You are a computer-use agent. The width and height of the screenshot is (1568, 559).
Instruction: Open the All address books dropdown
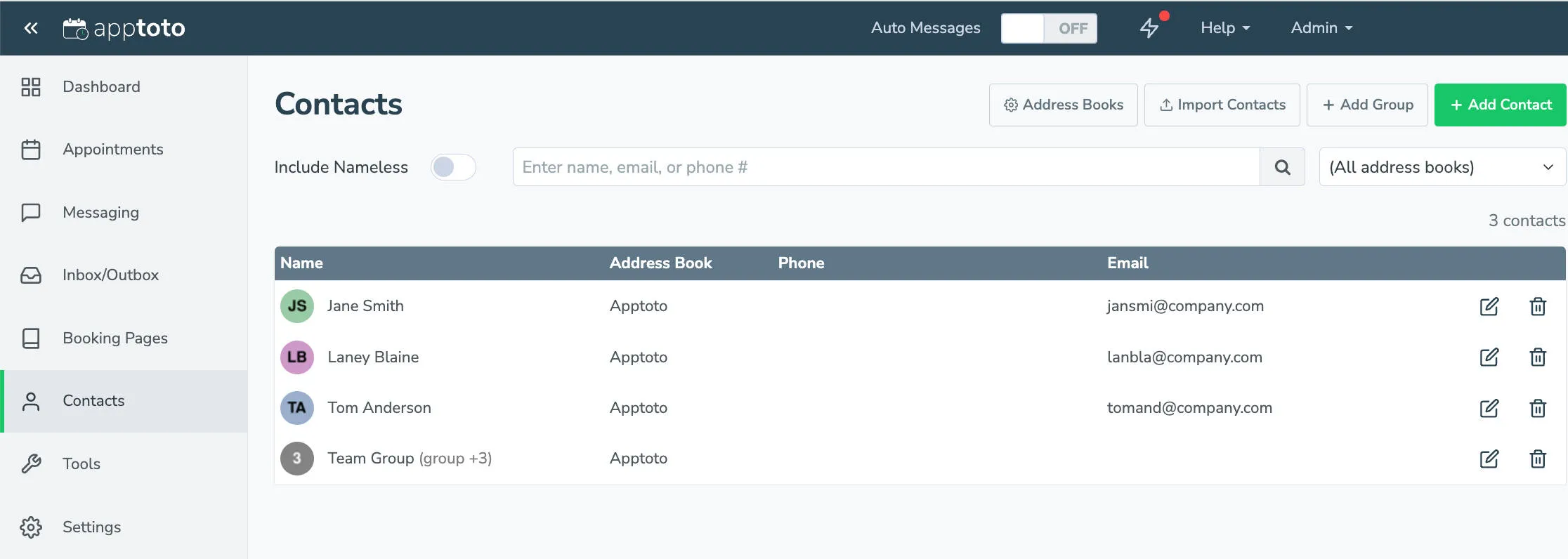click(x=1442, y=167)
